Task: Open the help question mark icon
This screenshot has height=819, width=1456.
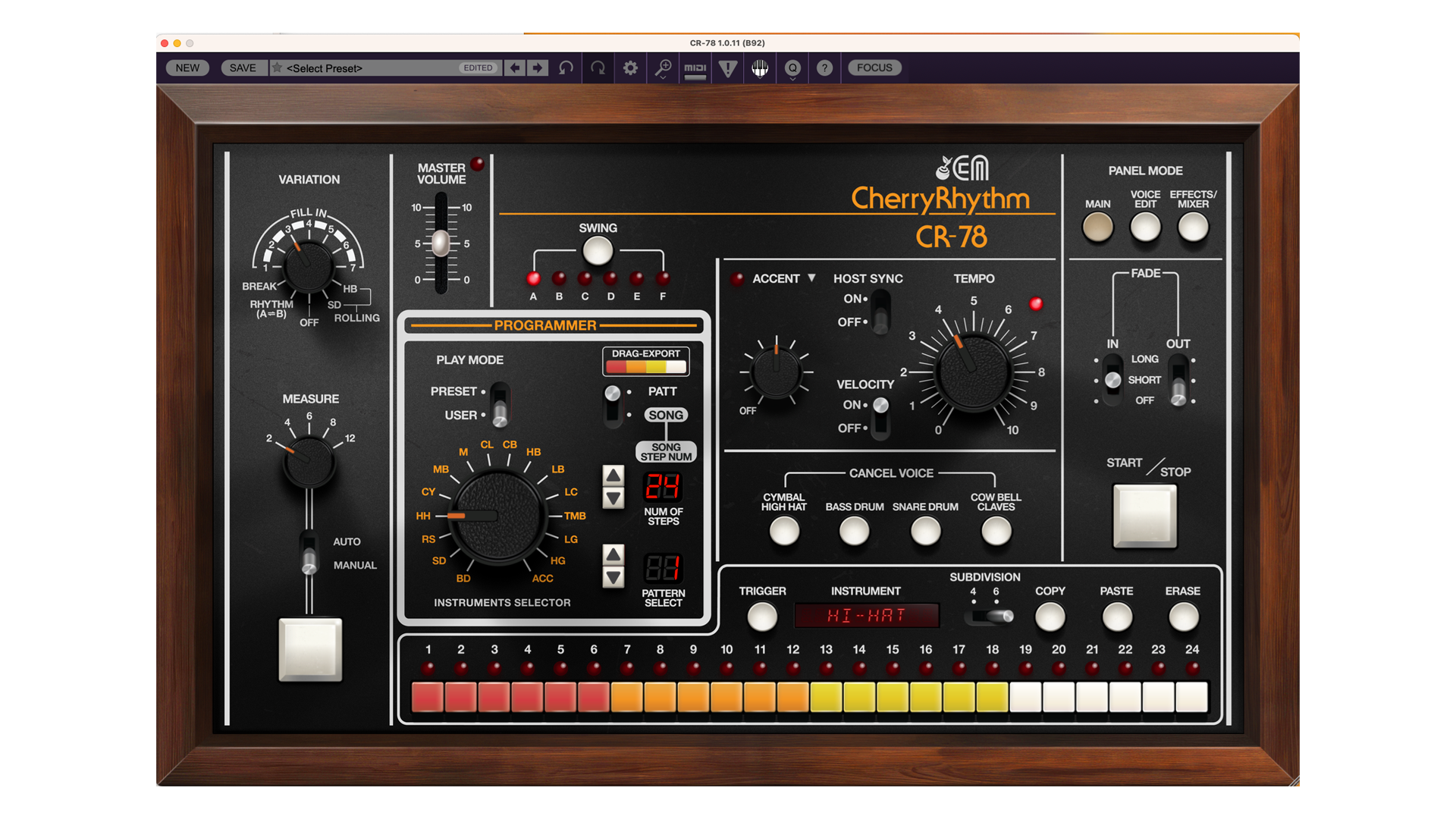Action: [825, 68]
